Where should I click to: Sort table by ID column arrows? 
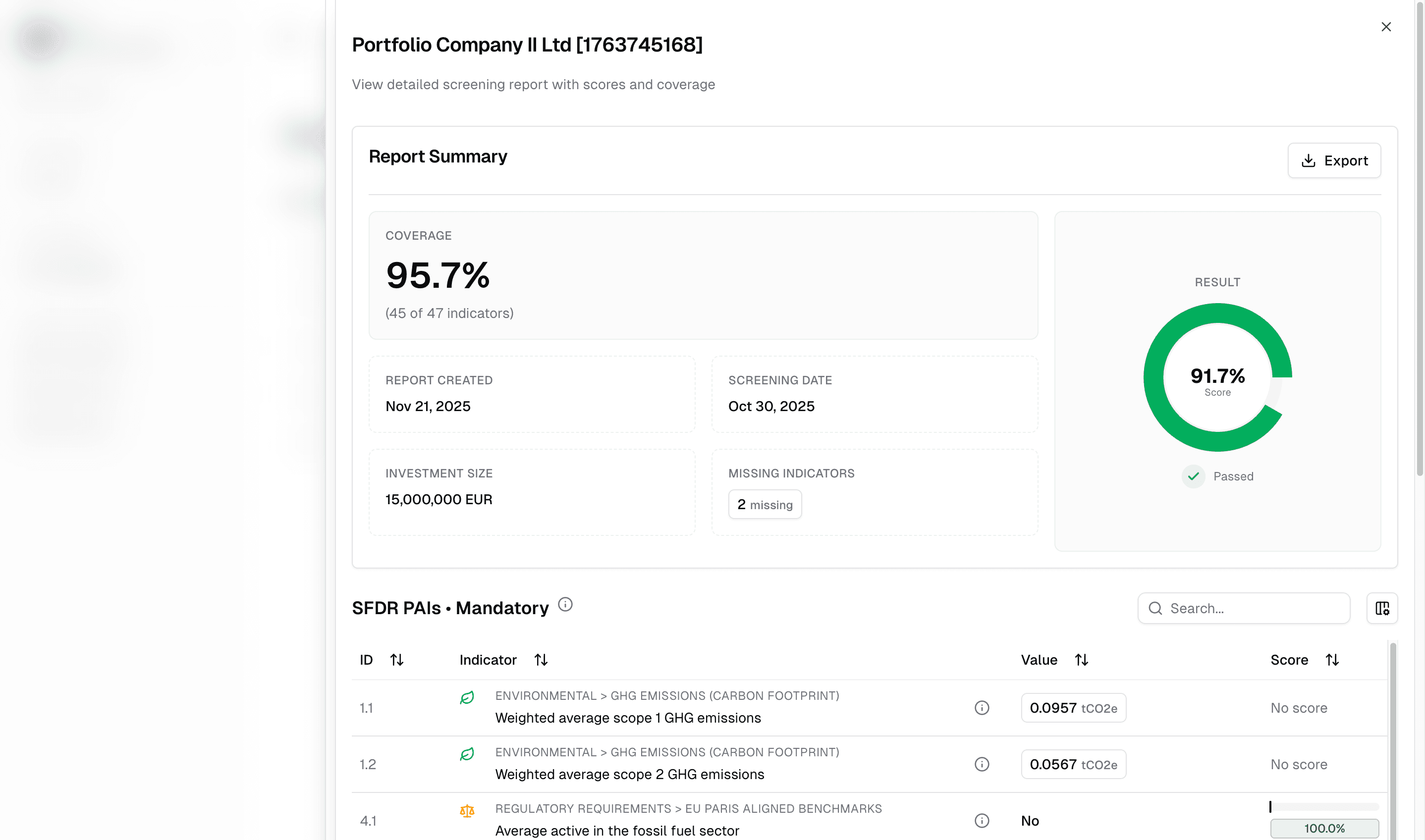point(396,659)
